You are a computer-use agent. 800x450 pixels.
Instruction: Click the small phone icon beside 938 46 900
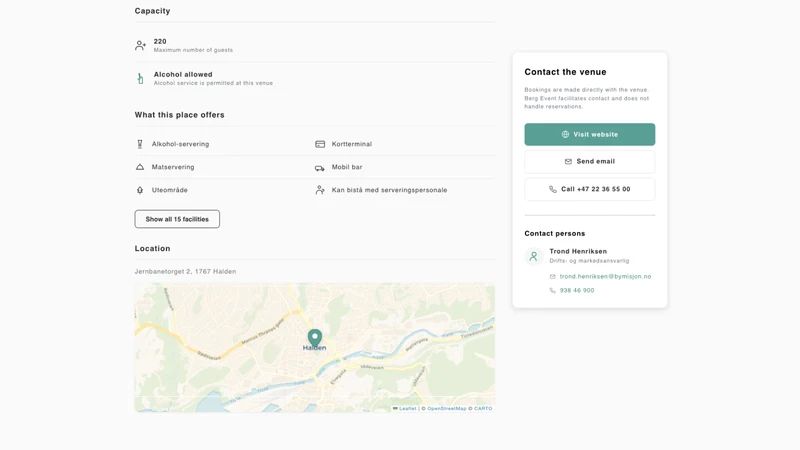tap(553, 290)
